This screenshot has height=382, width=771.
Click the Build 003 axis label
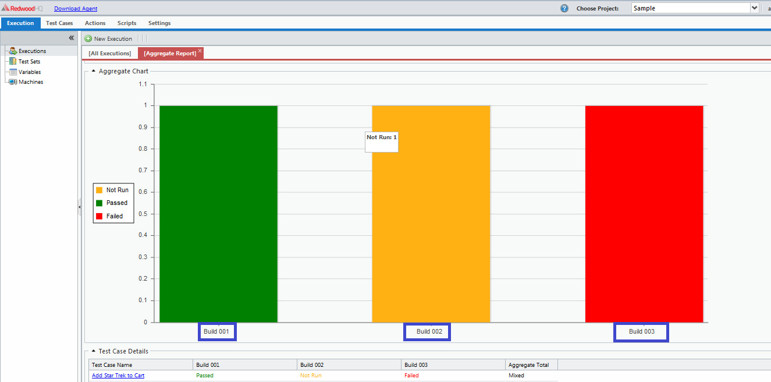coord(641,332)
